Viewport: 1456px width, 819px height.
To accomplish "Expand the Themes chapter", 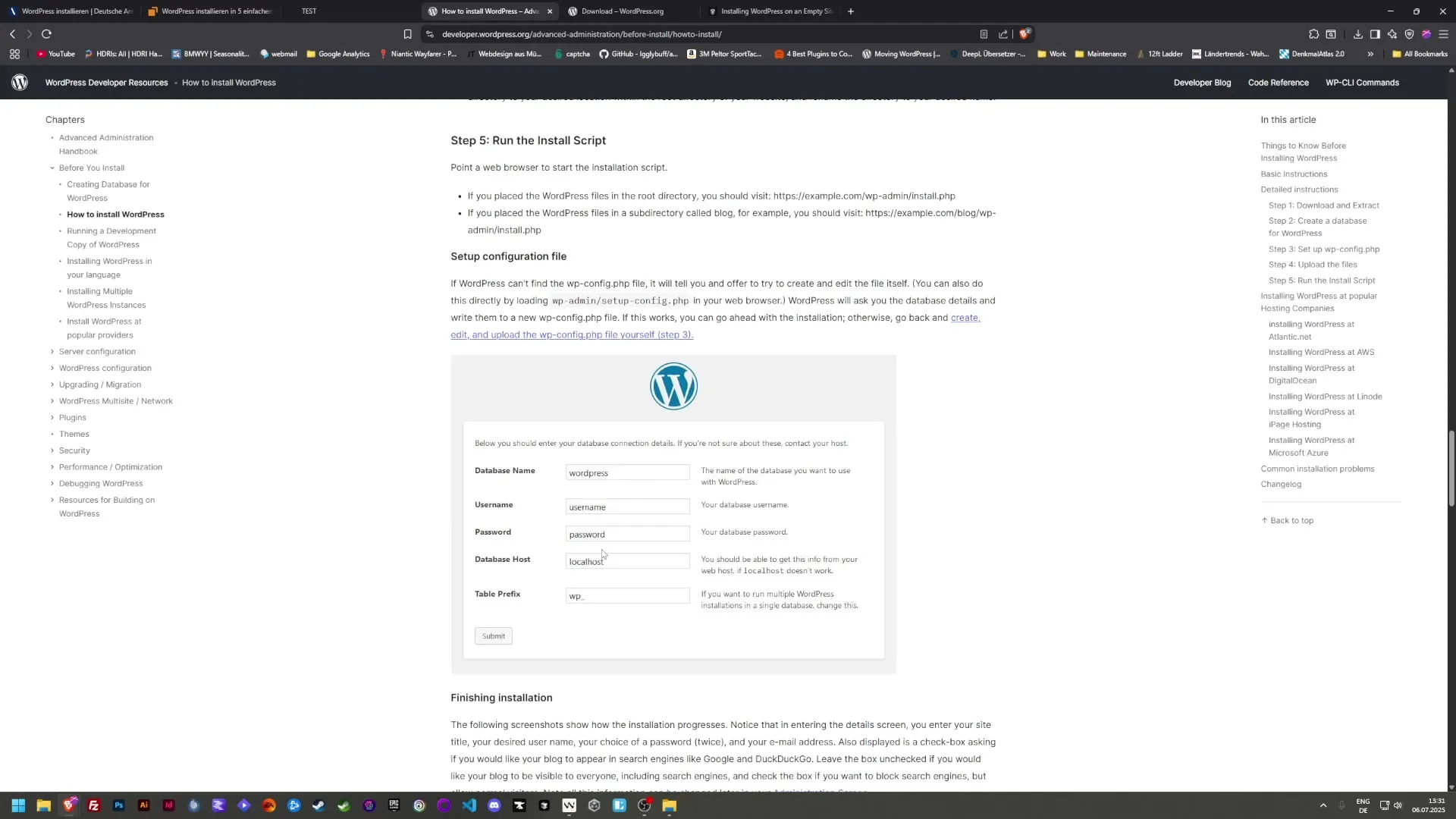I will tap(52, 434).
